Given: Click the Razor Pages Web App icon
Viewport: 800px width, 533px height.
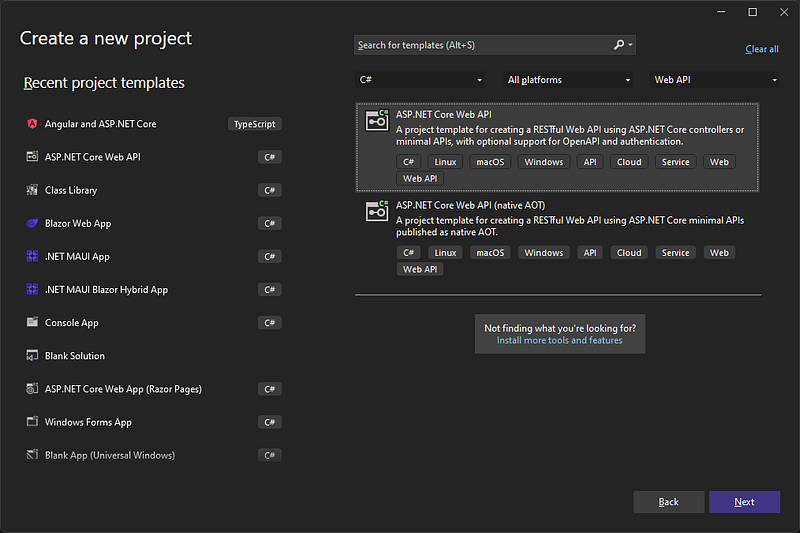Looking at the screenshot, I should click(x=32, y=389).
